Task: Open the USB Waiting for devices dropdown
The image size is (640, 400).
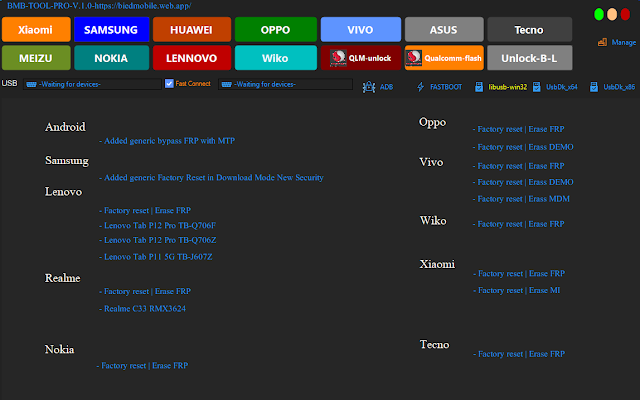Action: (x=92, y=84)
